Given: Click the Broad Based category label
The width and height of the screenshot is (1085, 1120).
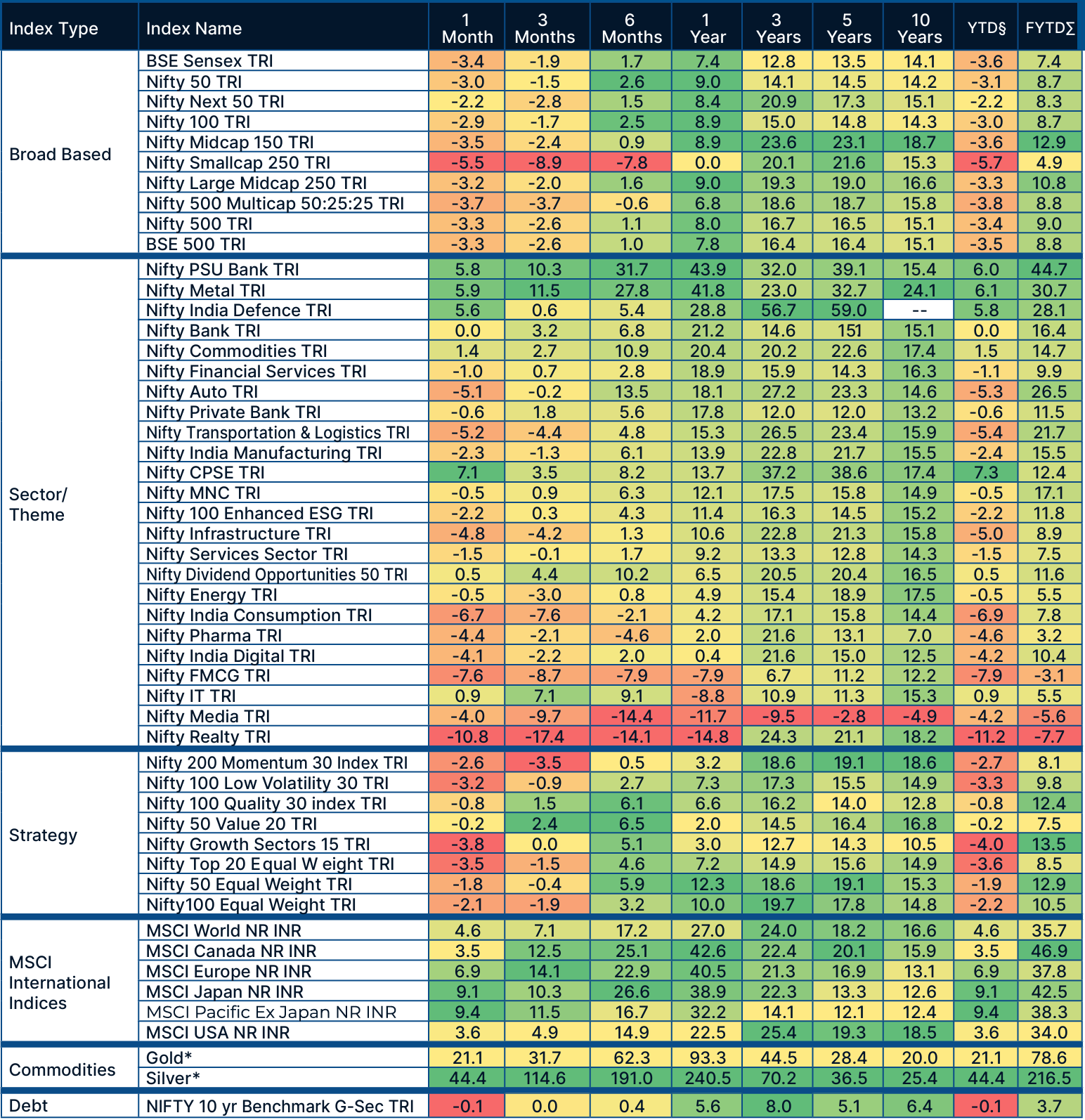Looking at the screenshot, I should click(60, 155).
